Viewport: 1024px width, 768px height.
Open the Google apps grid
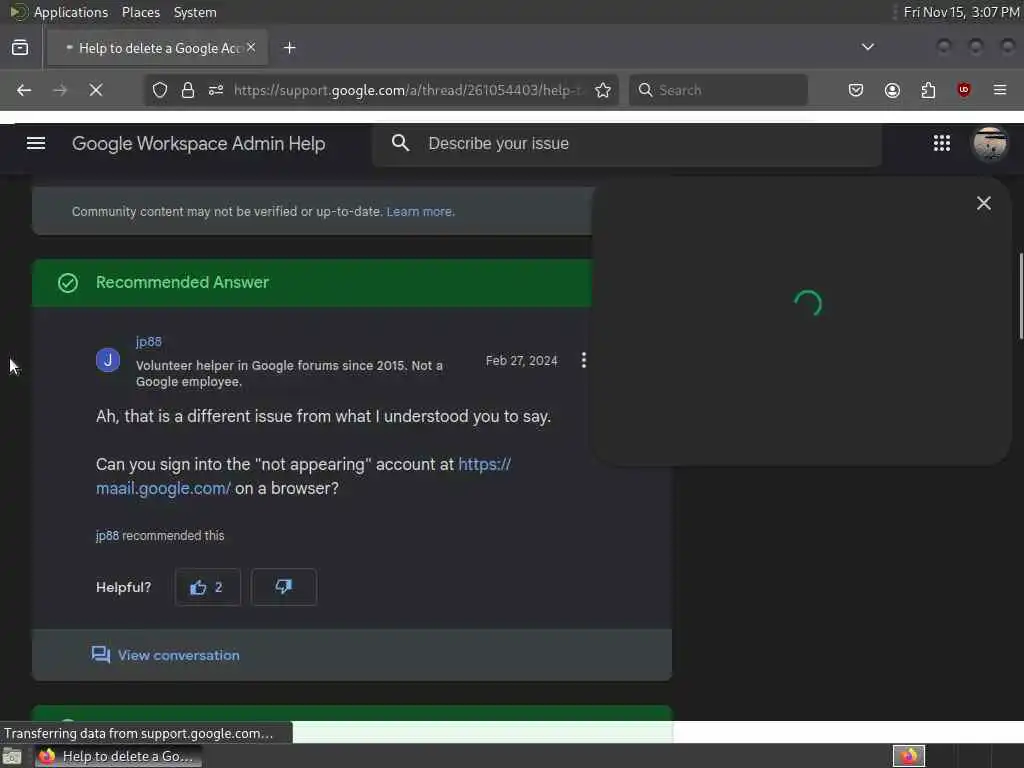(942, 143)
